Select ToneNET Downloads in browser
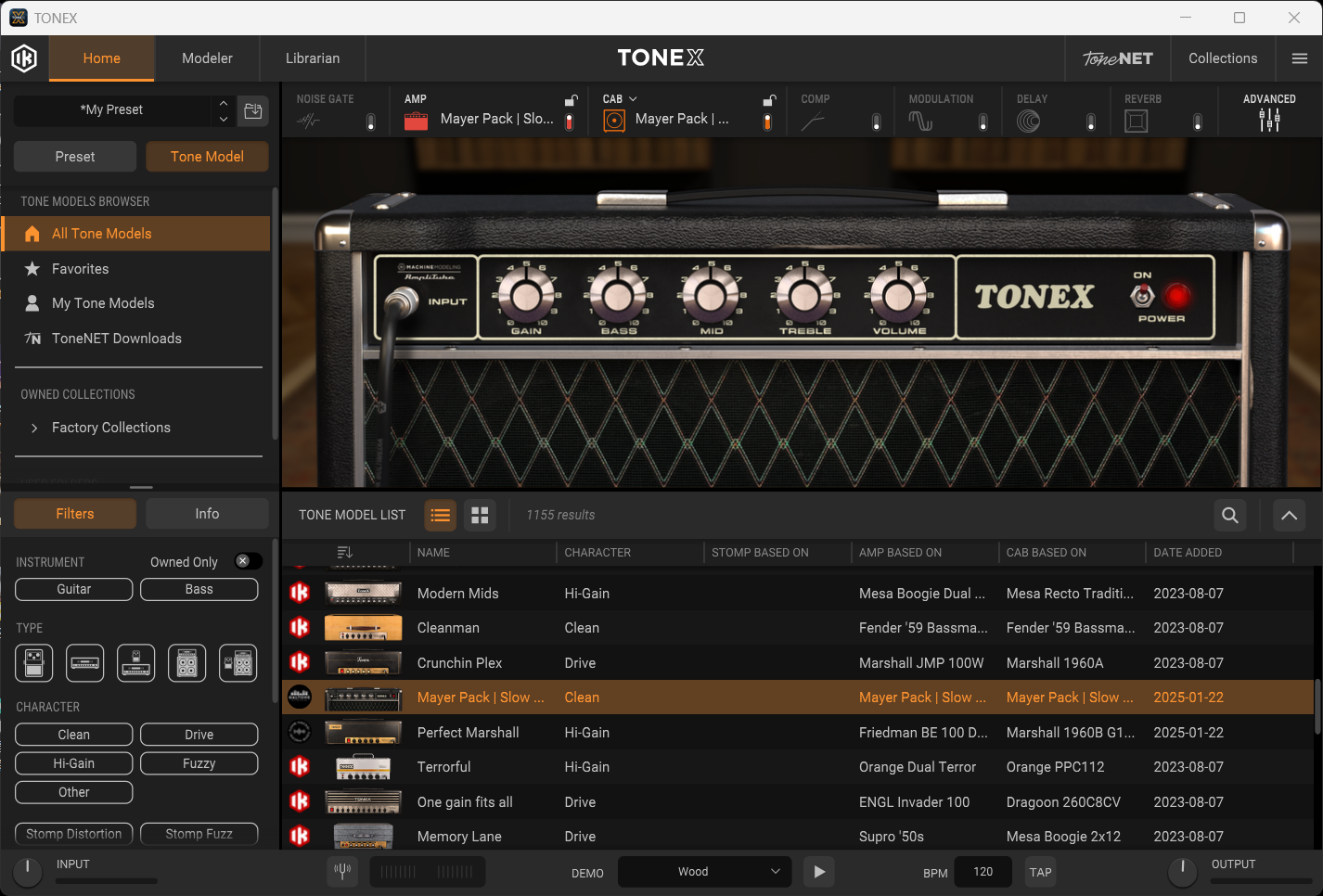1323x896 pixels. point(117,339)
